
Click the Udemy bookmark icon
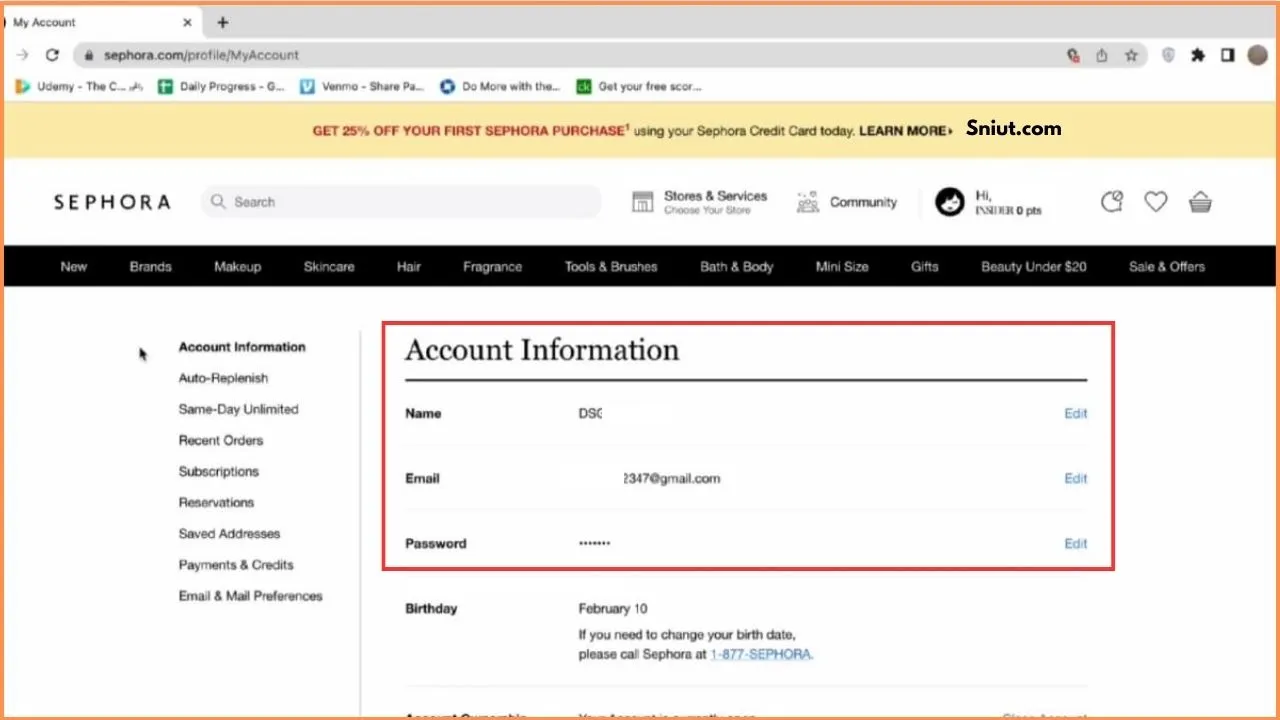pyautogui.click(x=22, y=86)
